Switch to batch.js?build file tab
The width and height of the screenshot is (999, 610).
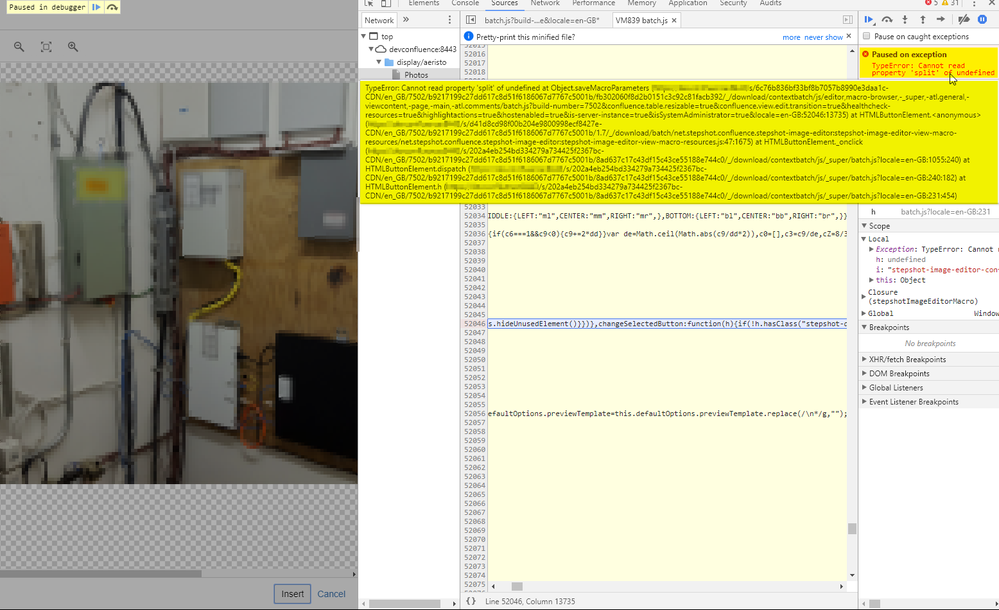click(x=542, y=20)
